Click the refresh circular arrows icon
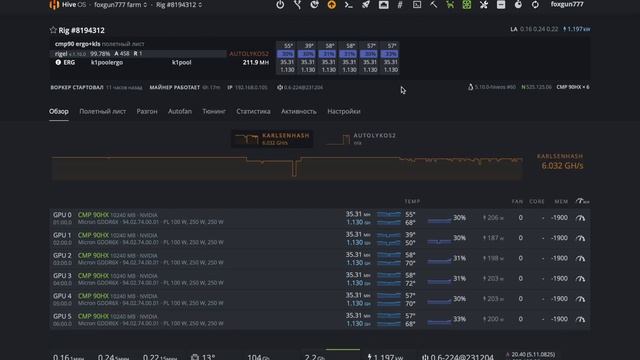 (x=535, y=4)
